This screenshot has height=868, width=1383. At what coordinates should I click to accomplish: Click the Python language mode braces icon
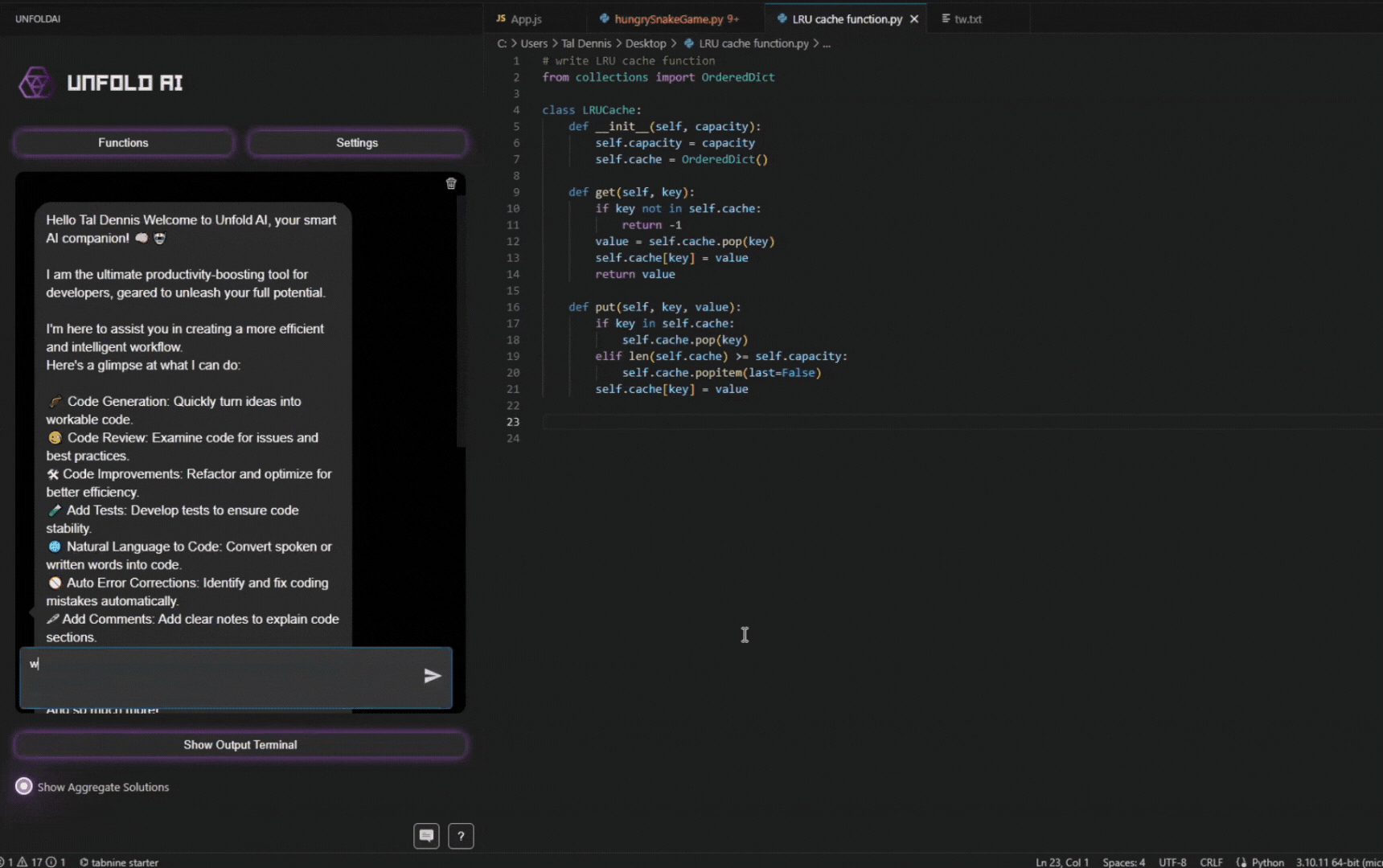(x=1241, y=862)
